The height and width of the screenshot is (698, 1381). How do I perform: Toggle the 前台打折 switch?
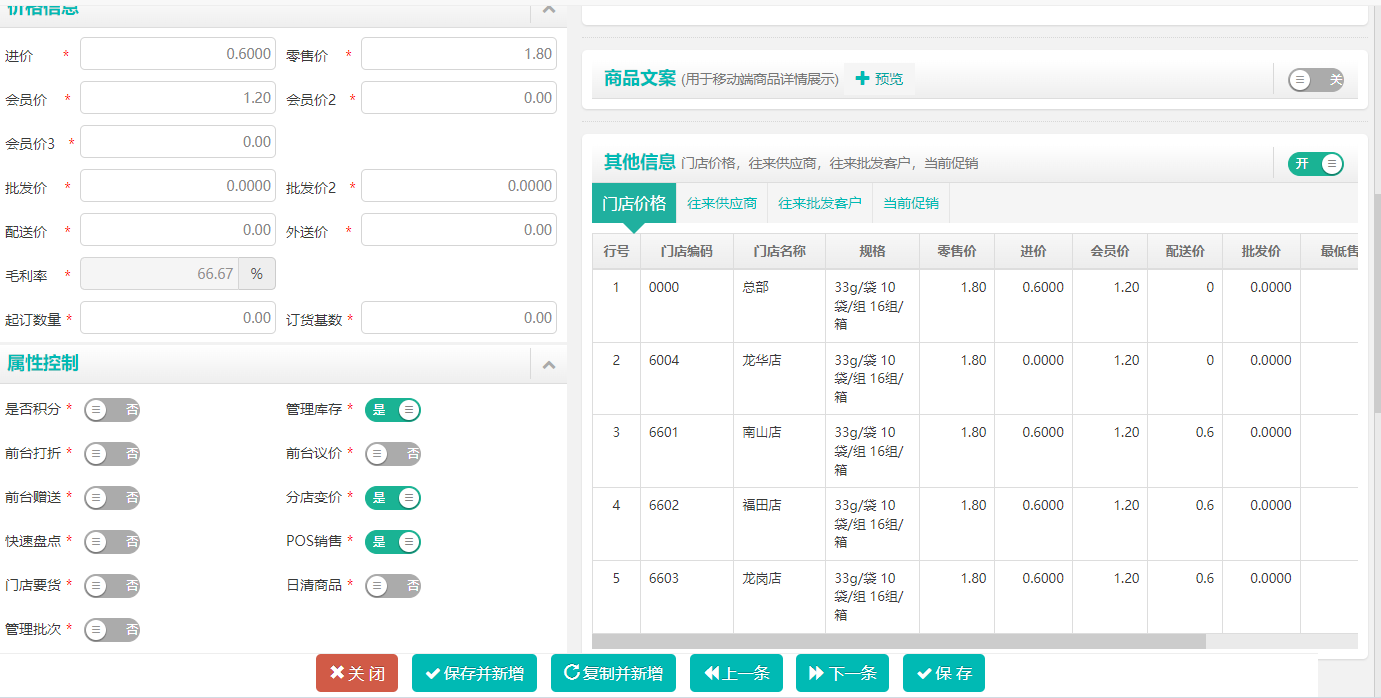[x=112, y=453]
